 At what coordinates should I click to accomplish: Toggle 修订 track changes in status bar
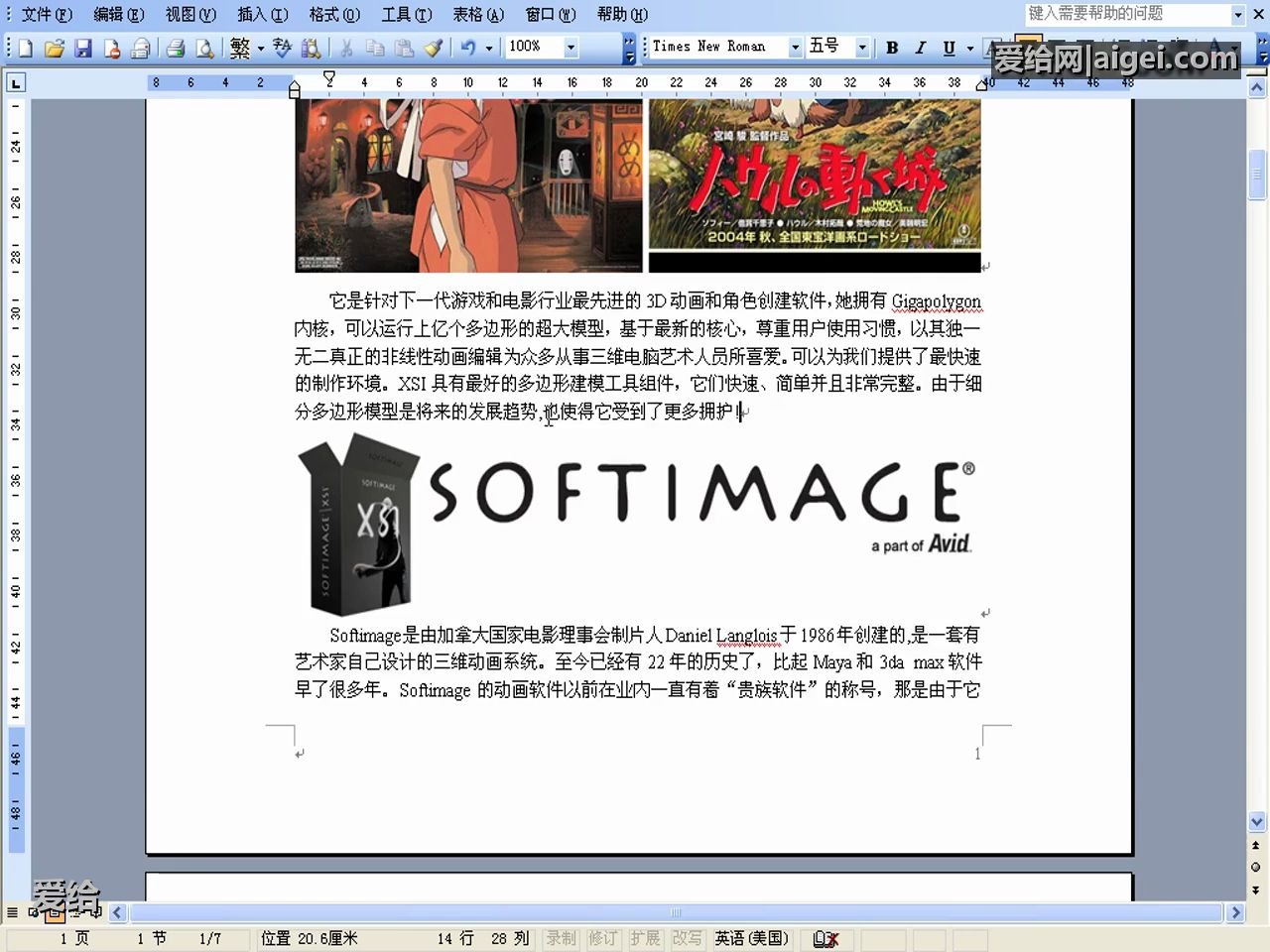[602, 938]
